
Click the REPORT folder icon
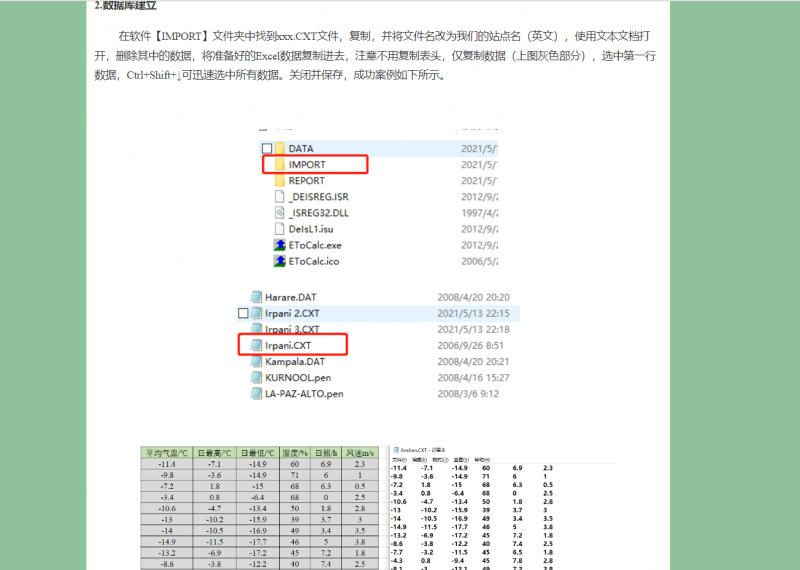point(279,181)
